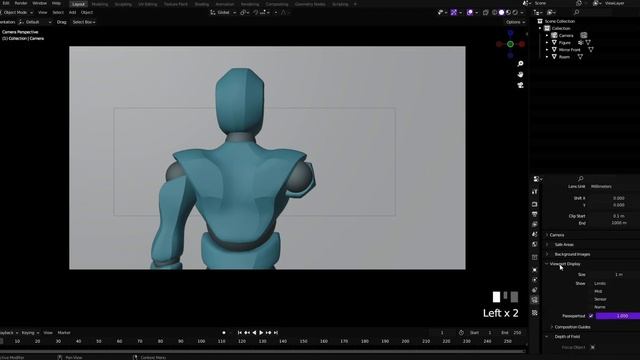Screen dimensions: 640x360
Task: Expand the Camera object in outliner
Action: click(x=547, y=36)
